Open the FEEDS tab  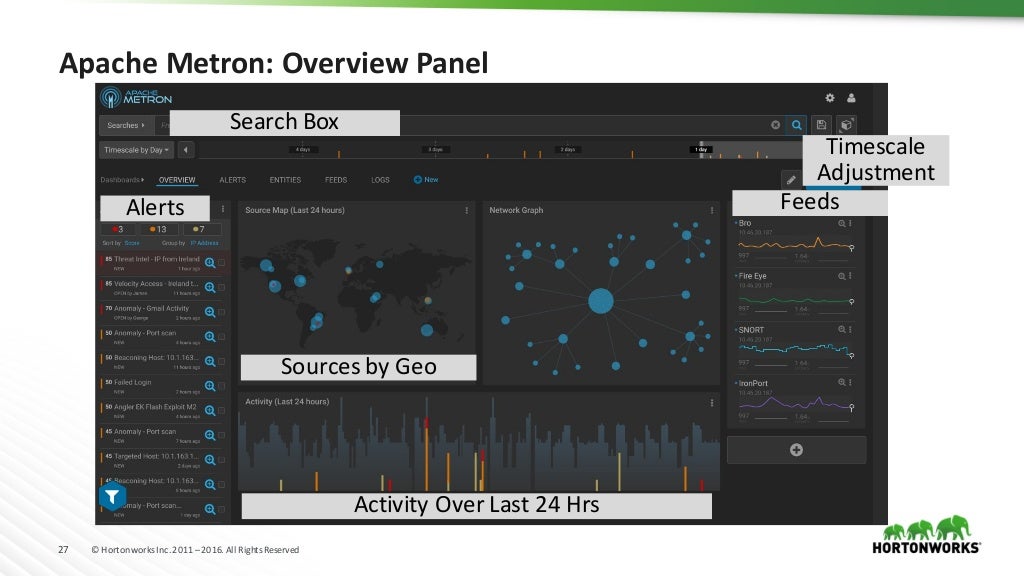tap(336, 180)
